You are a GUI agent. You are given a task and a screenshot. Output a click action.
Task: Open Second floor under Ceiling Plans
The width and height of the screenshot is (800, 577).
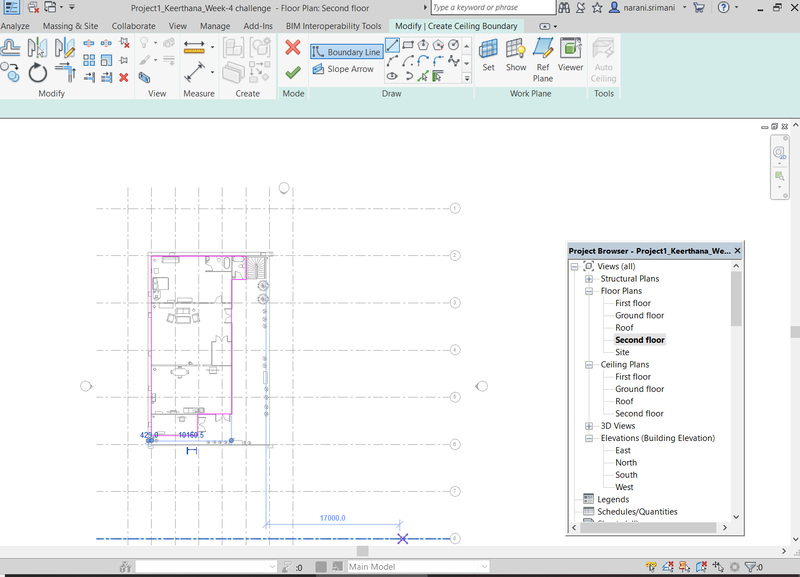(639, 413)
